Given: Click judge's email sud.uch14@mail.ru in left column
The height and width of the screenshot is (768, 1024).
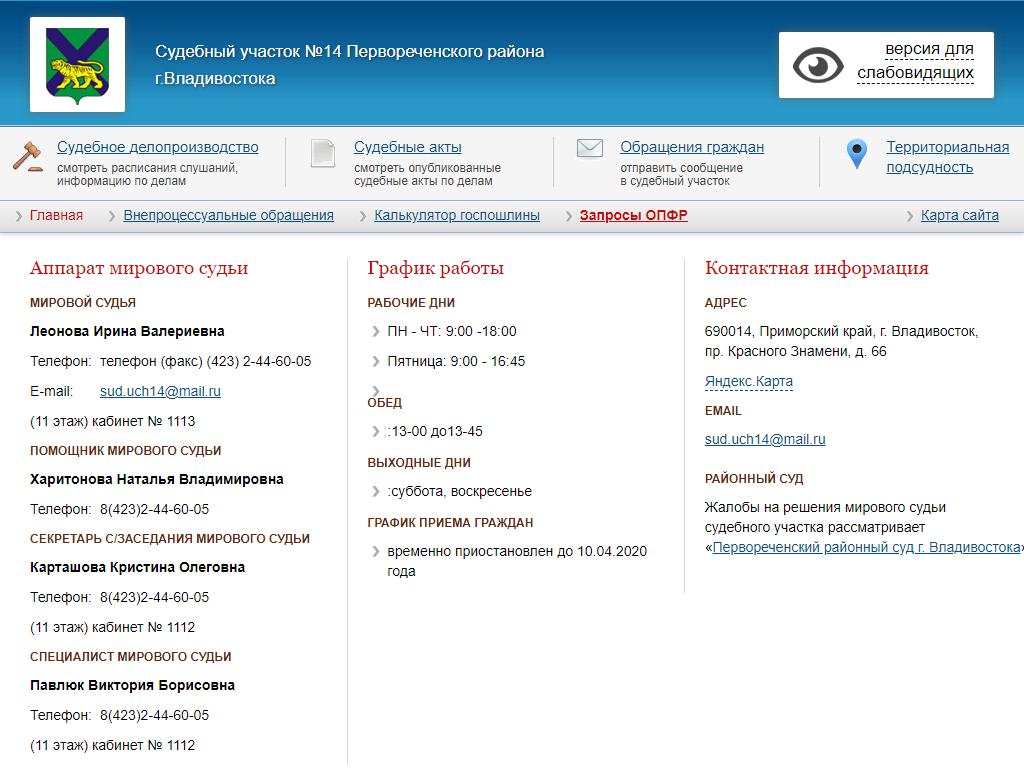Looking at the screenshot, I should pyautogui.click(x=160, y=391).
